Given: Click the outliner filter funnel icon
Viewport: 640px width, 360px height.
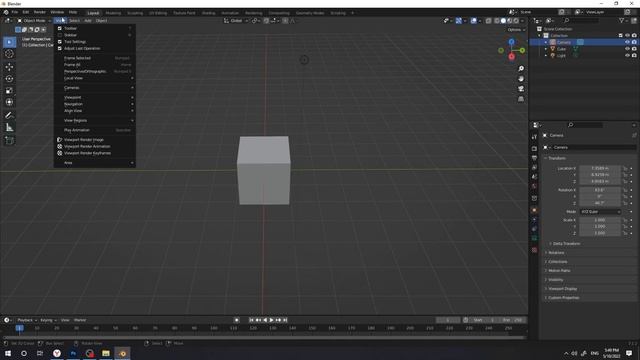Looking at the screenshot, I should click(x=622, y=20).
